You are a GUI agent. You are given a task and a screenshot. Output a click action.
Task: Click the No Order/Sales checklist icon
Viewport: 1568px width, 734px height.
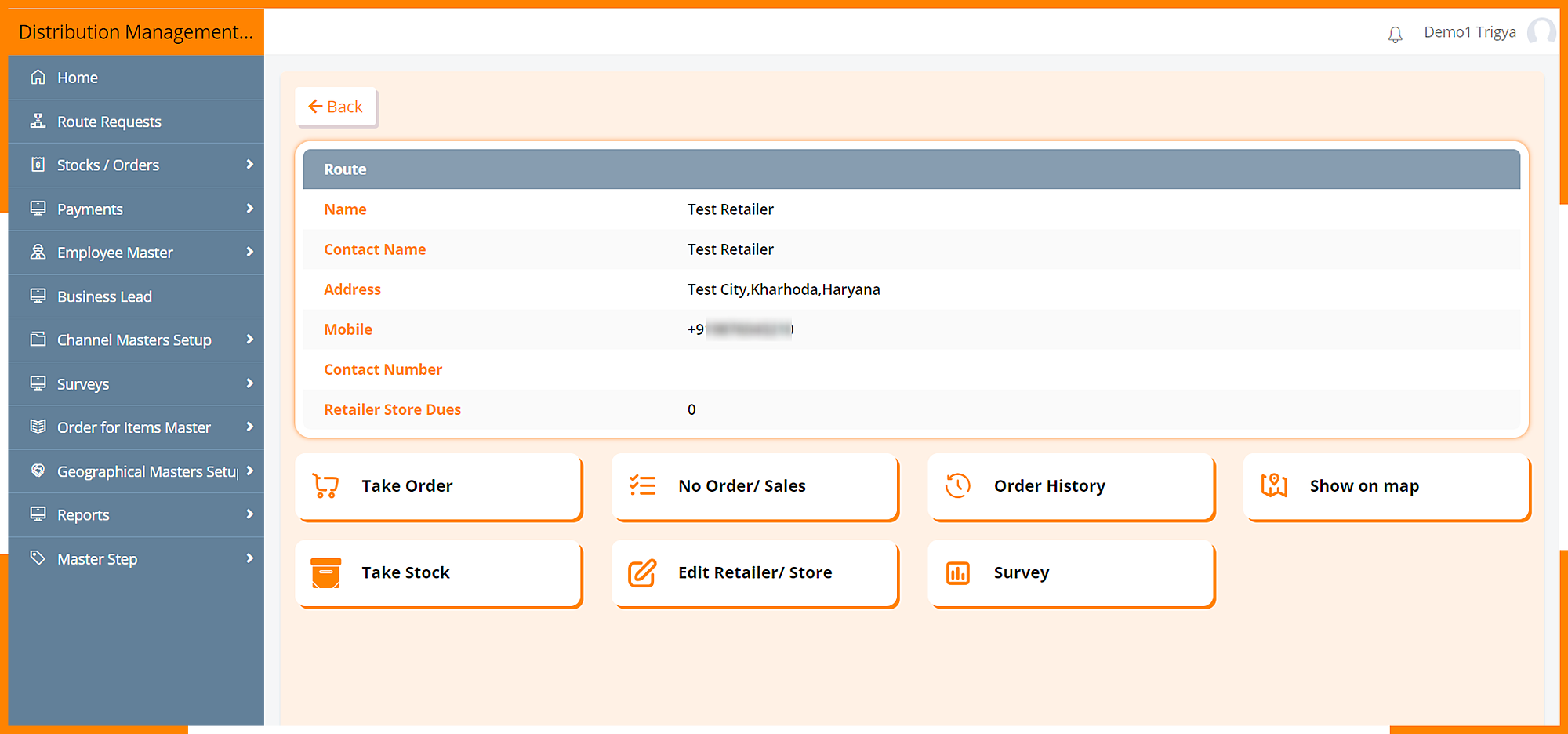point(642,486)
